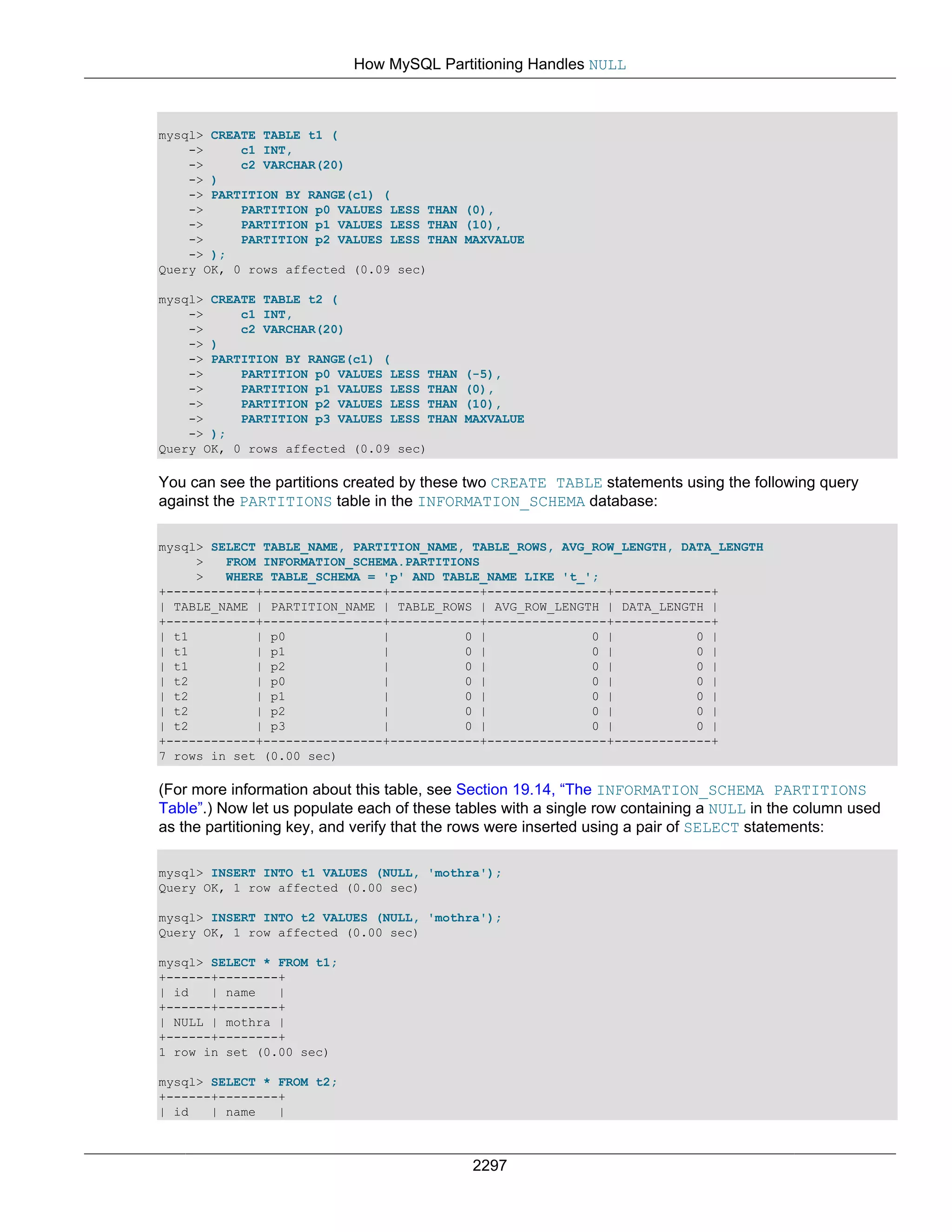
Task: Click the INFORMATION_SCHEMA code word before 'database:'
Action: [501, 502]
